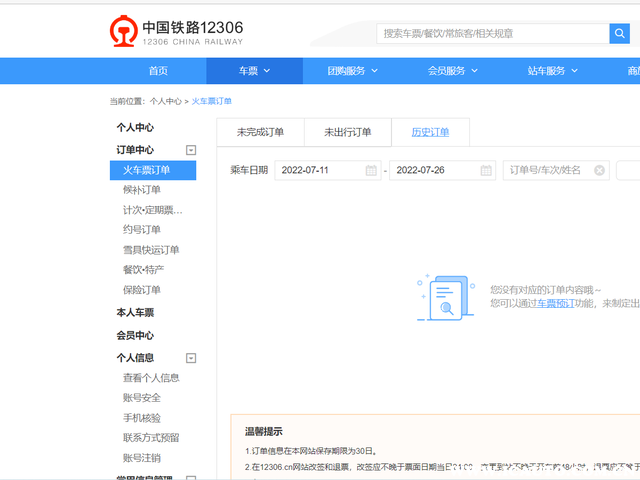
Task: Switch to the 未出行订单 tab
Action: coord(347,132)
